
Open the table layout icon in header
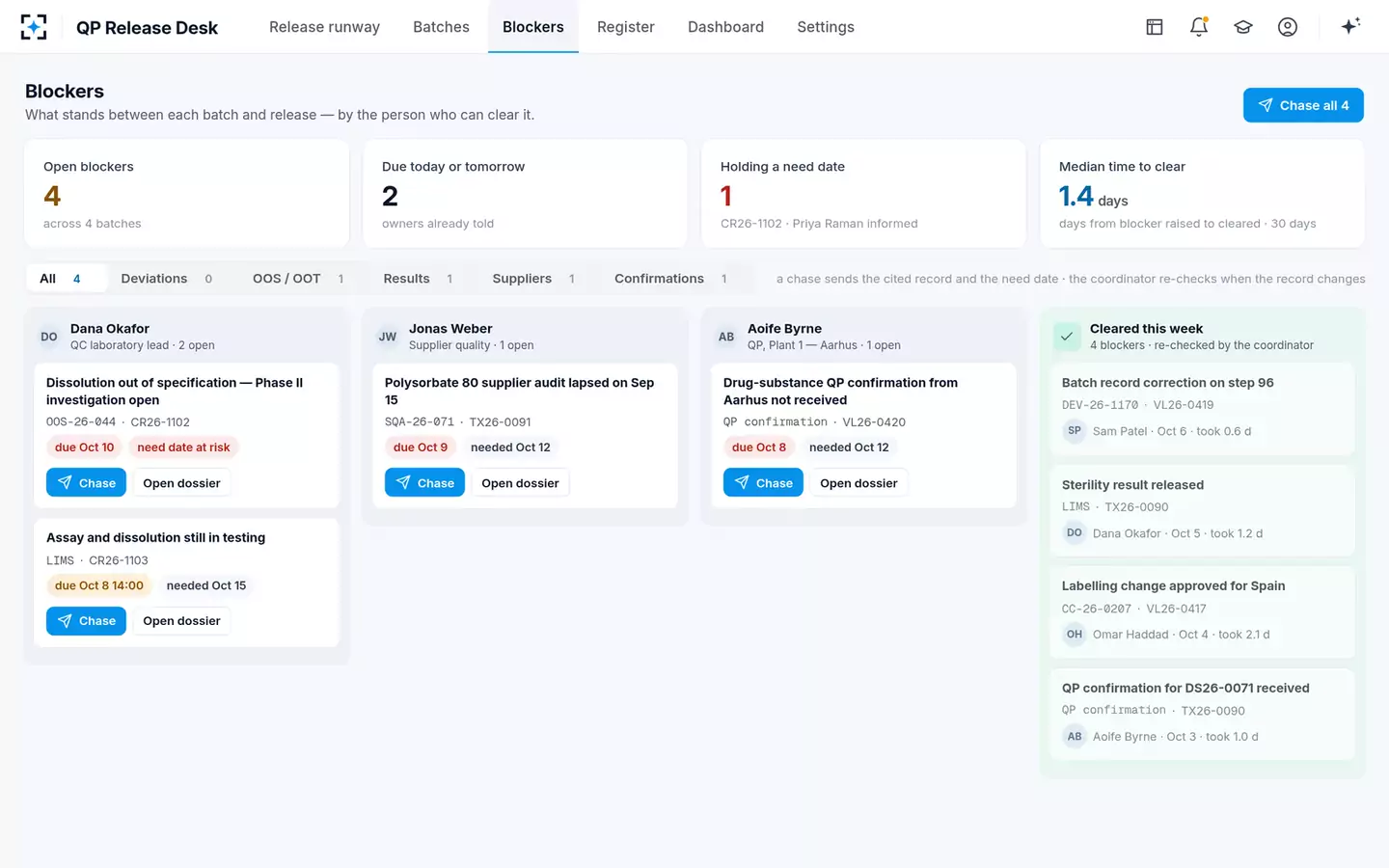(1155, 27)
